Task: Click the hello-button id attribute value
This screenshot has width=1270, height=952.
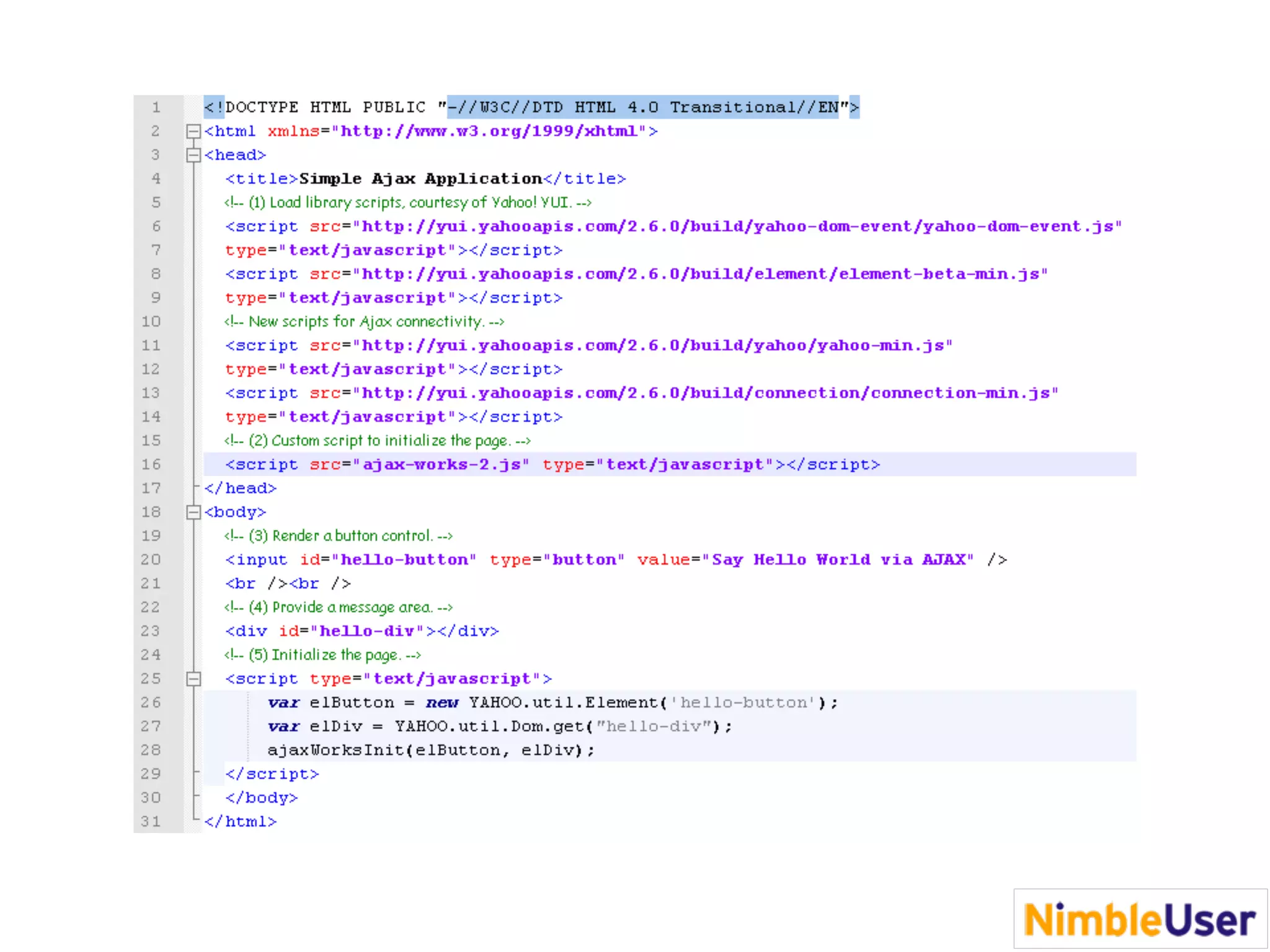Action: (x=404, y=560)
